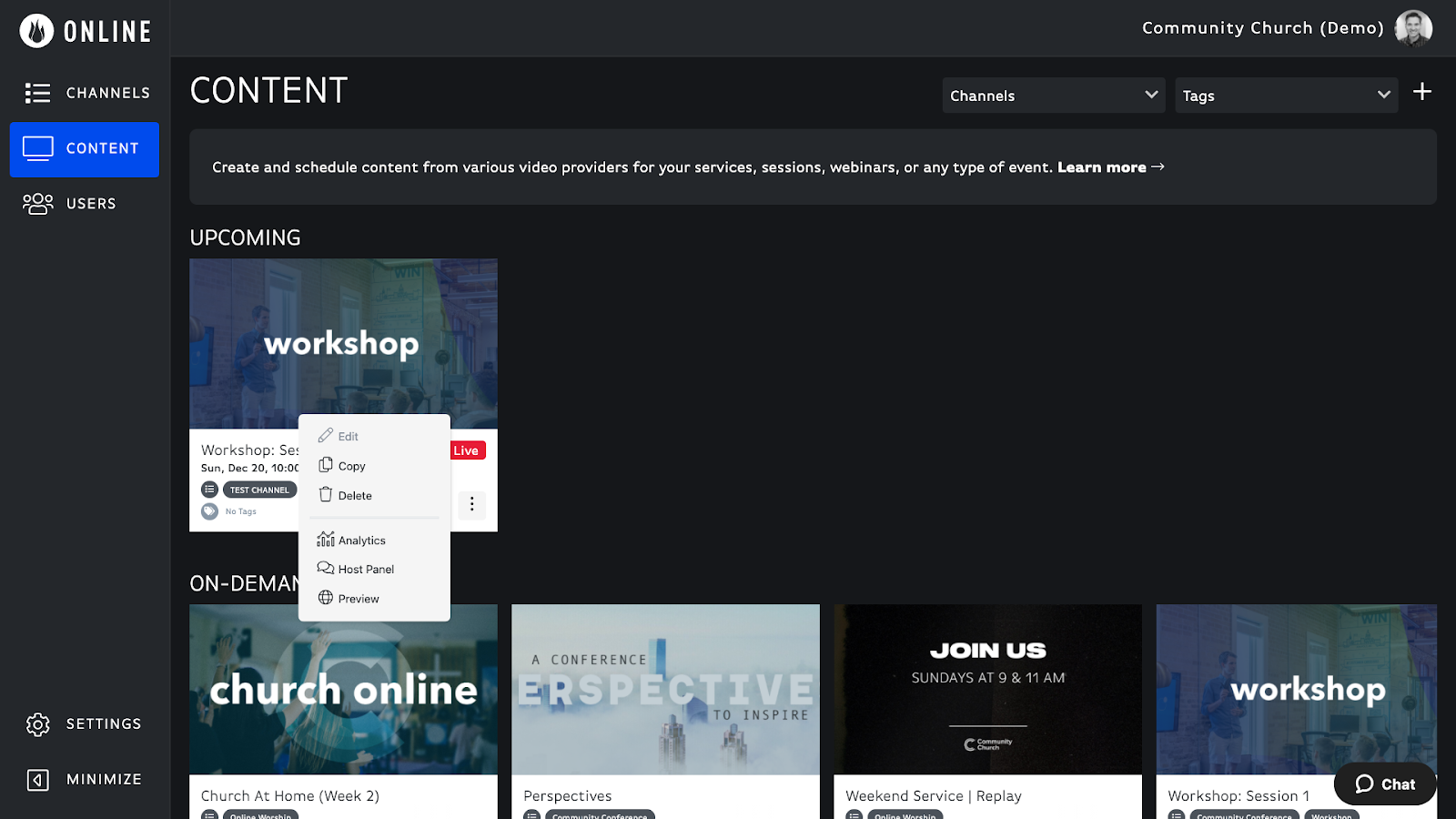Click the flame Online logo
Screen dimensions: 1456x819
[36, 31]
